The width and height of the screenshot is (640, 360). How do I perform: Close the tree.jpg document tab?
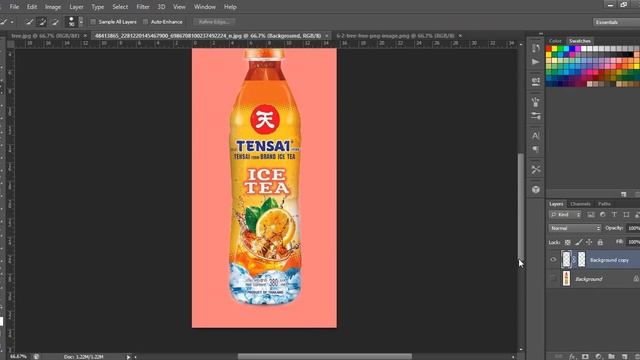[85, 36]
